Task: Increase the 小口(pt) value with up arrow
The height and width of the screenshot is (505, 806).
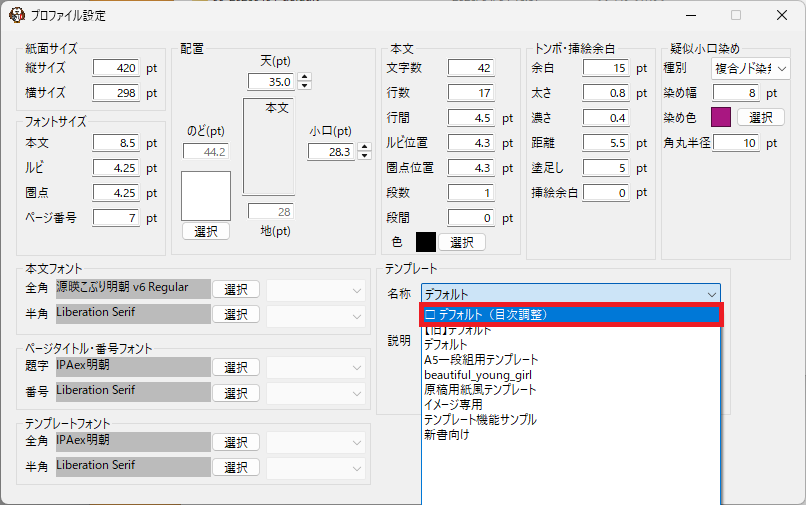Action: click(x=364, y=147)
